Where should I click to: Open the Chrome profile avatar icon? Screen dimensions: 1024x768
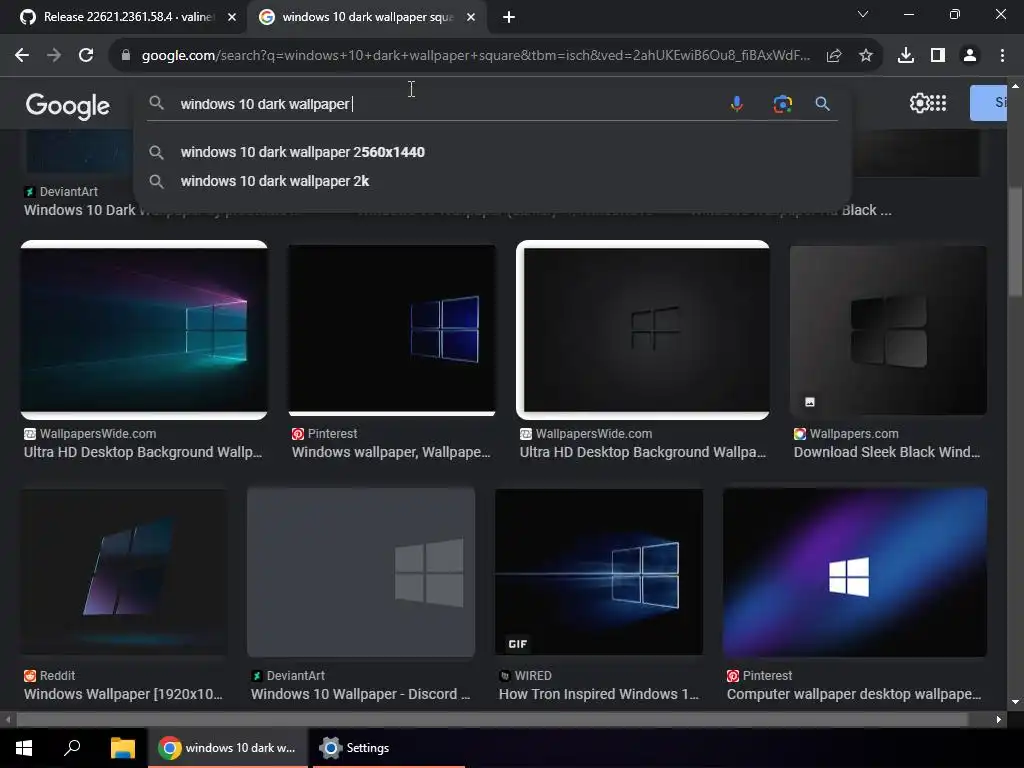click(x=970, y=56)
